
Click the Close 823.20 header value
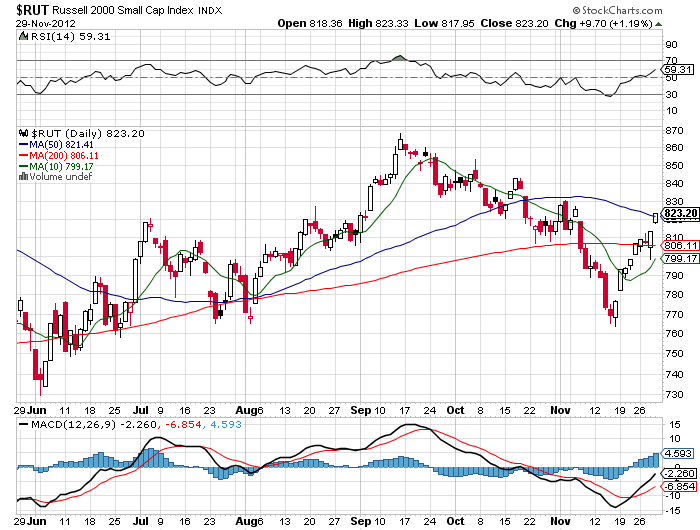pyautogui.click(x=514, y=23)
